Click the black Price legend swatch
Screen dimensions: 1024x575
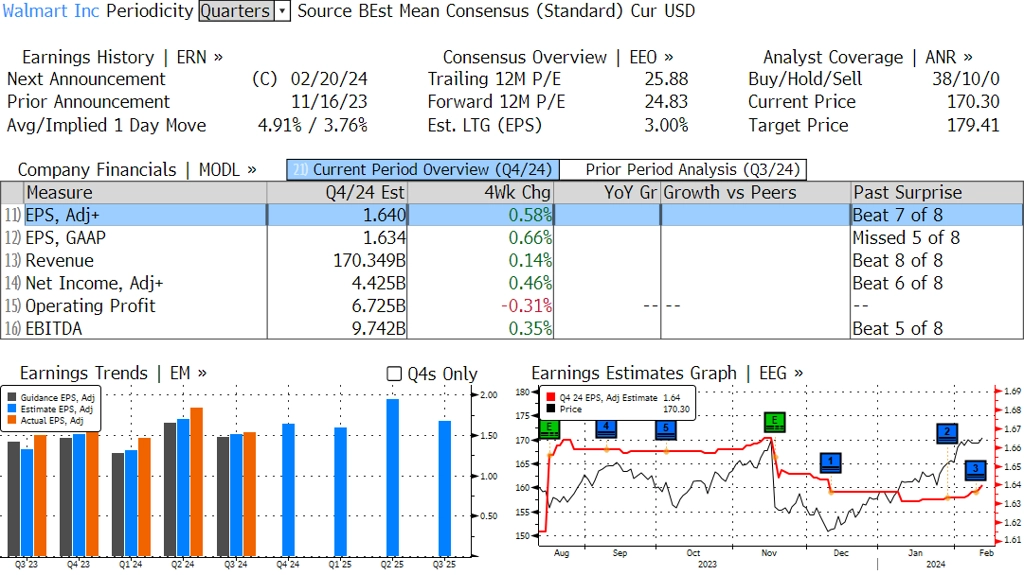[x=551, y=409]
